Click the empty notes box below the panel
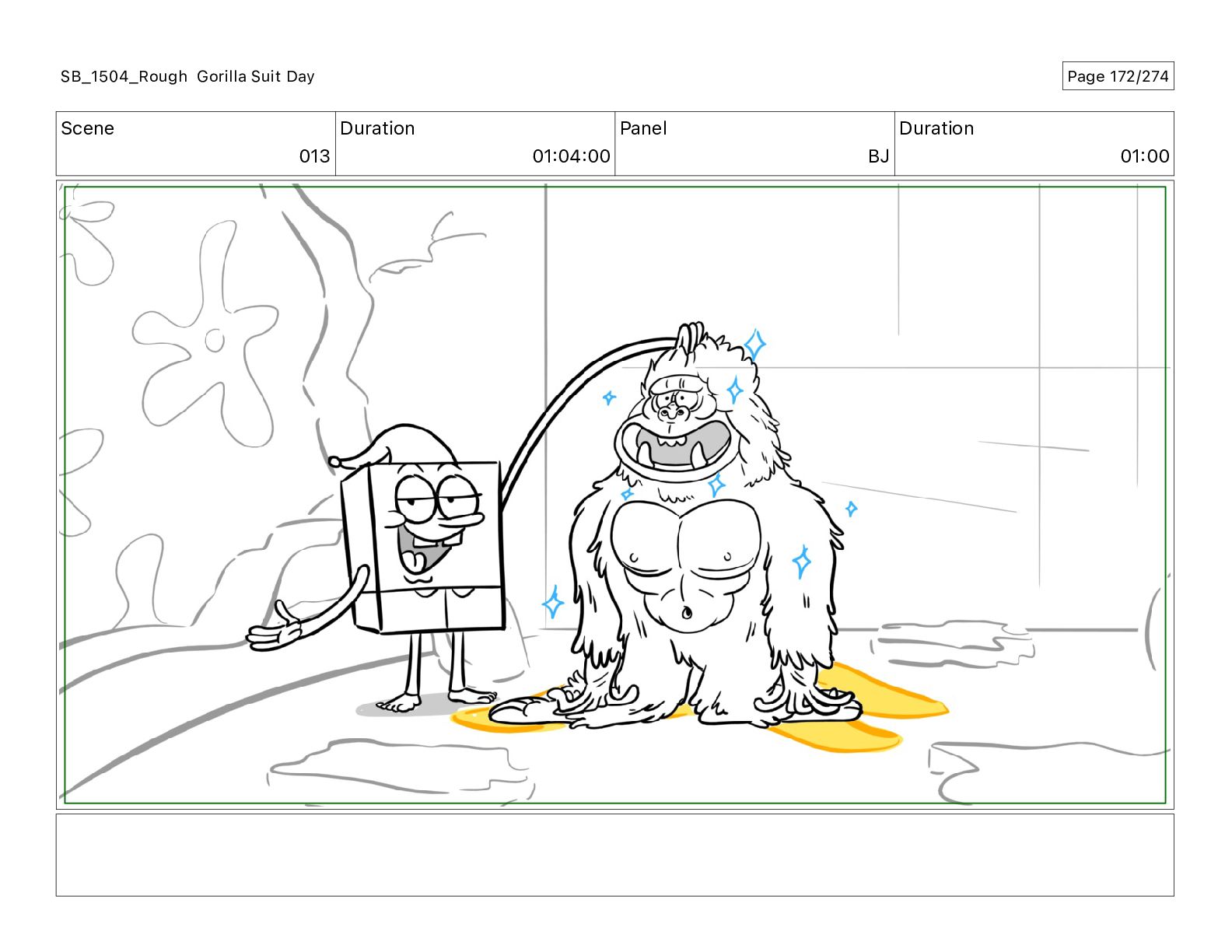This screenshot has height=952, width=1232. coord(614,855)
